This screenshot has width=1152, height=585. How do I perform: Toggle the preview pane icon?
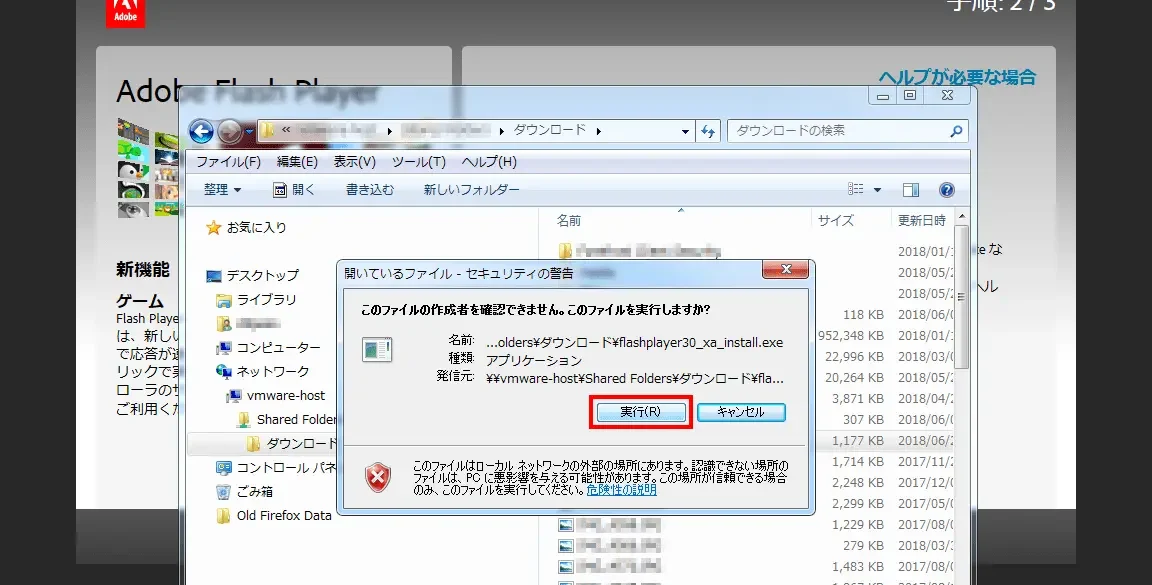click(911, 190)
